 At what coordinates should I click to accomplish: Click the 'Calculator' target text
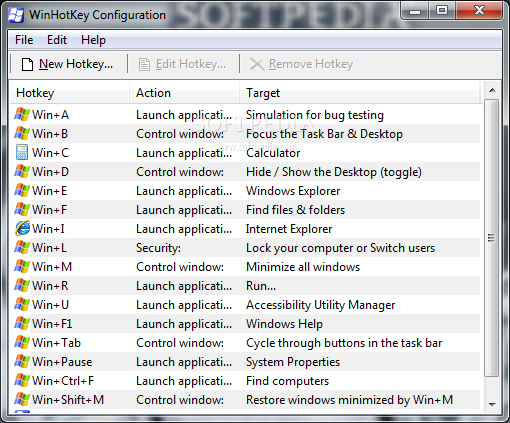pos(273,153)
